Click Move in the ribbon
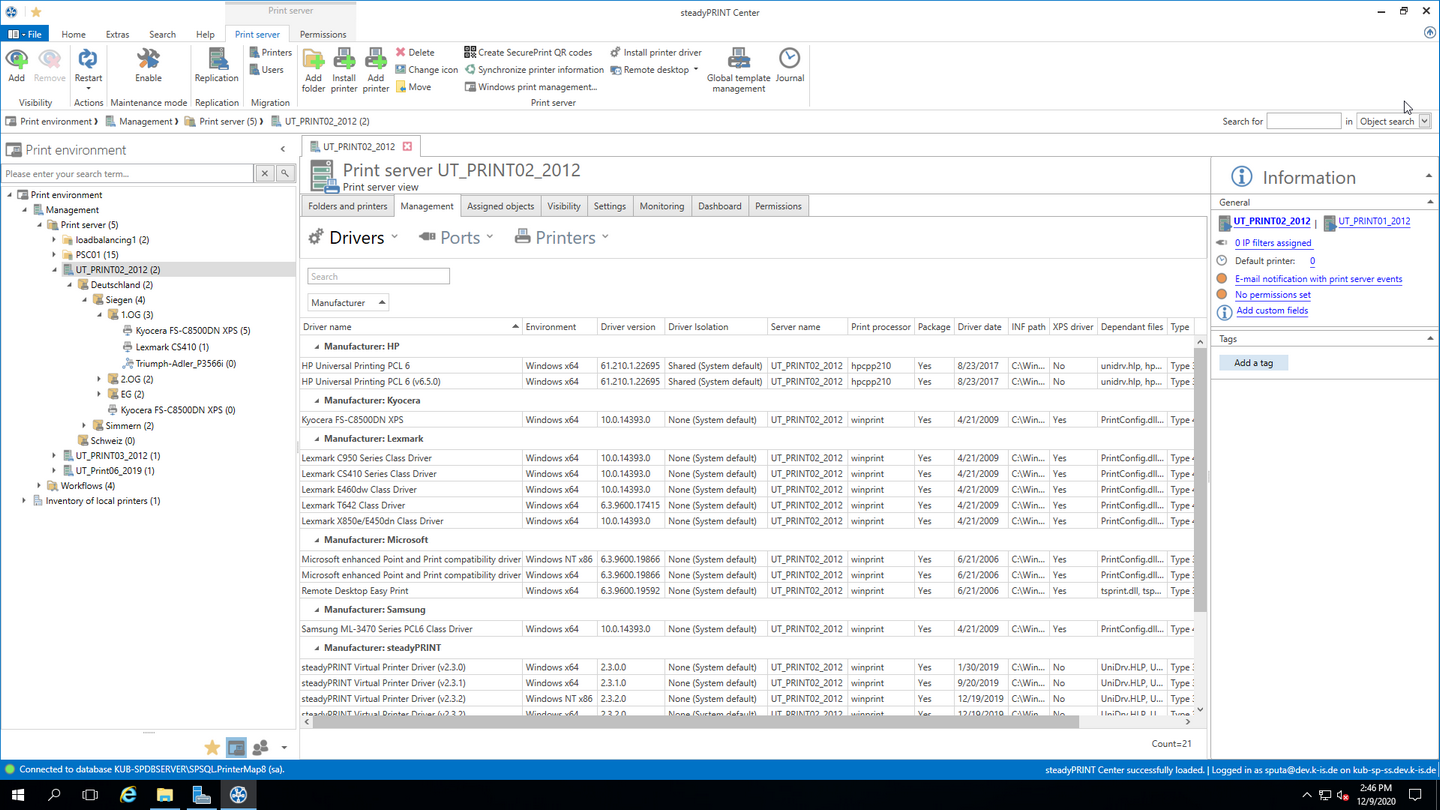 click(413, 87)
